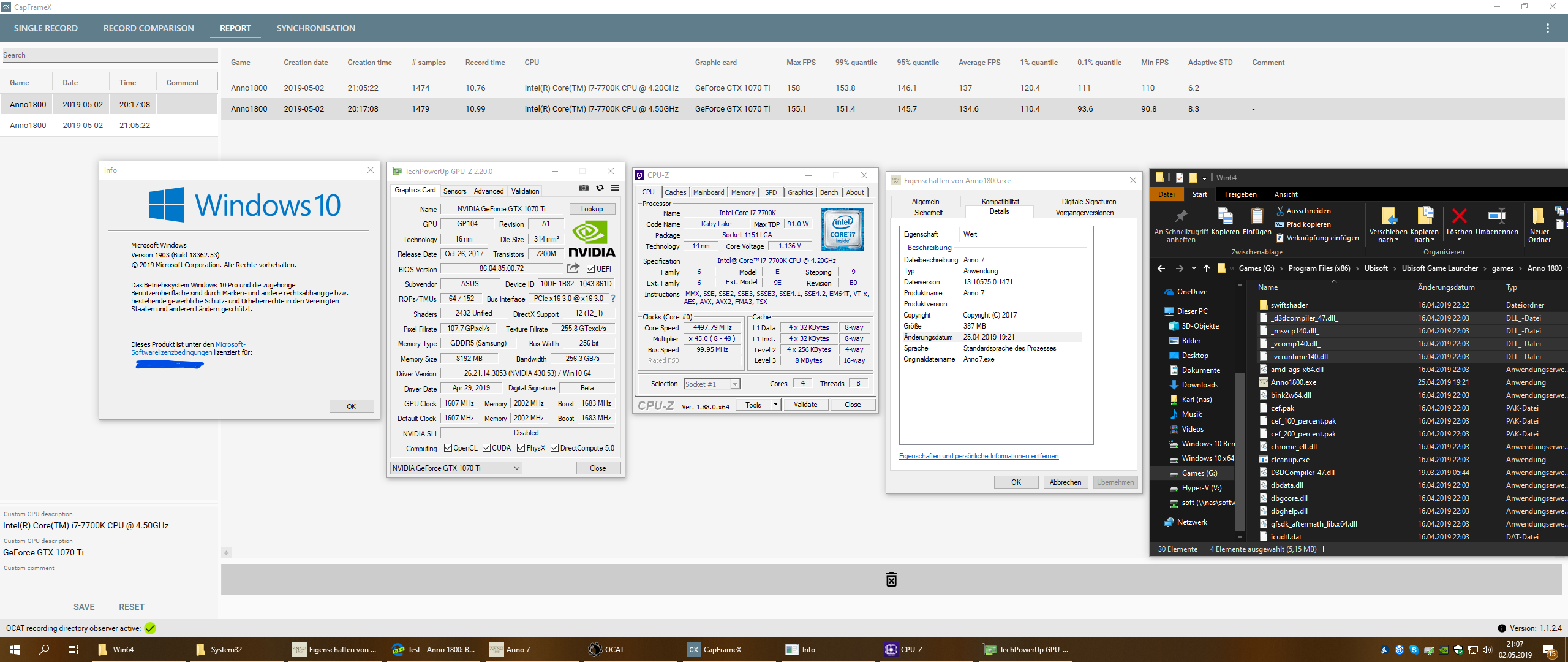Toggle the OpenCL checkbox
This screenshot has width=1568, height=662.
coord(448,448)
